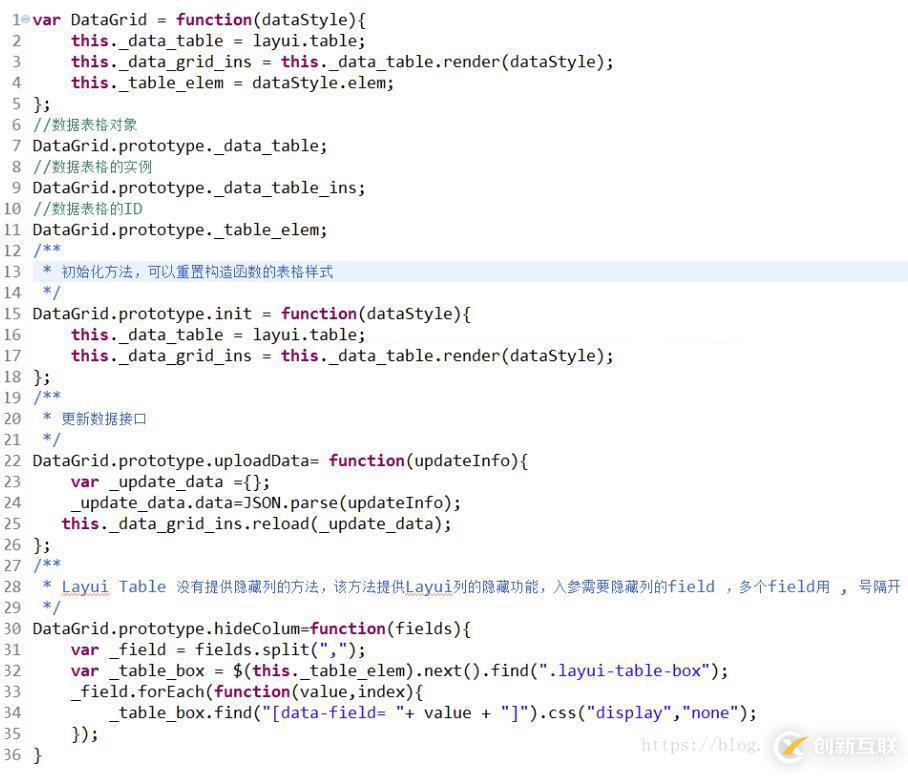
Task: Click the ".layui-table-box" string on line 32
Action: coord(628,671)
